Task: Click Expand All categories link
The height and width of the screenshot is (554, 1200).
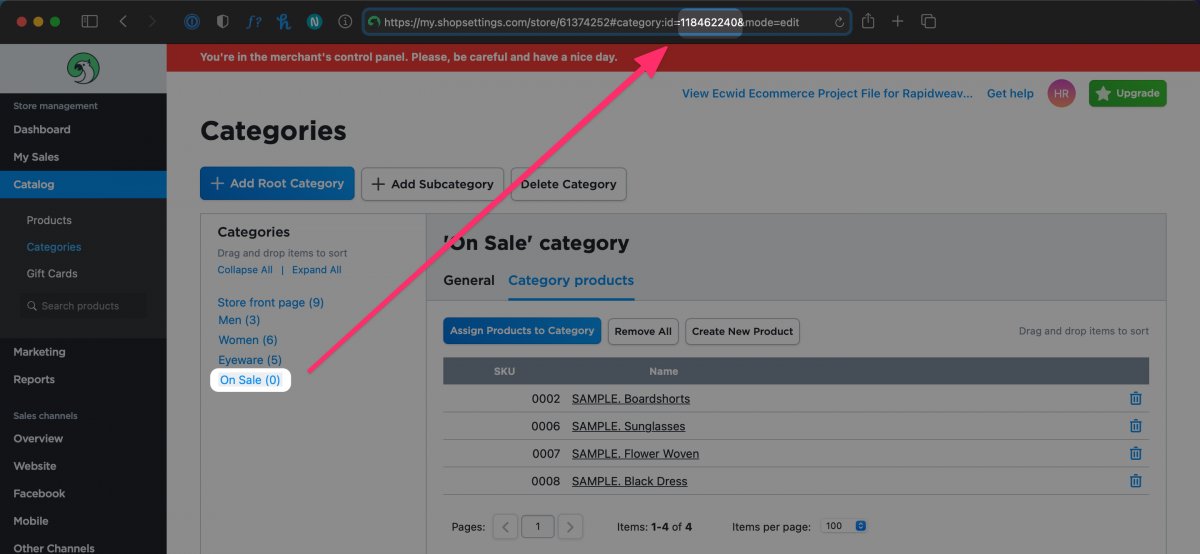Action: pos(316,270)
